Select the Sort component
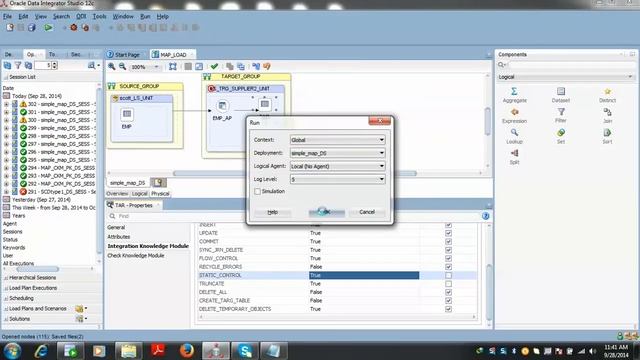This screenshot has width=640, height=360. [607, 136]
